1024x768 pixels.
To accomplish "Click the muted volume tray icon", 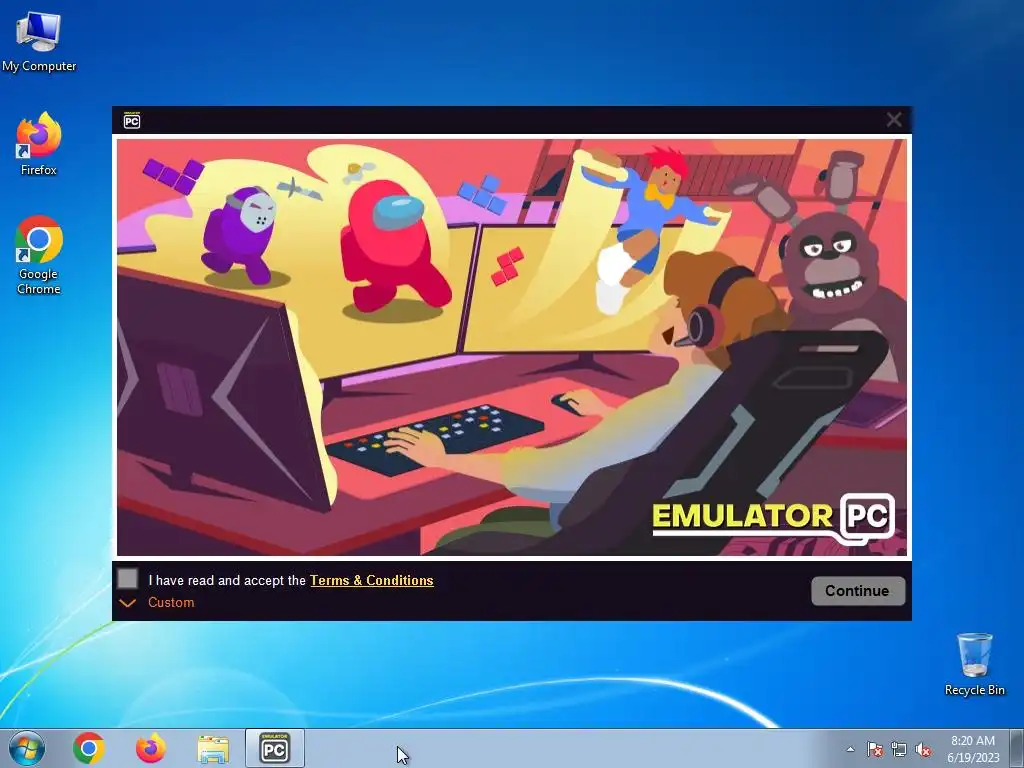I will coord(923,749).
